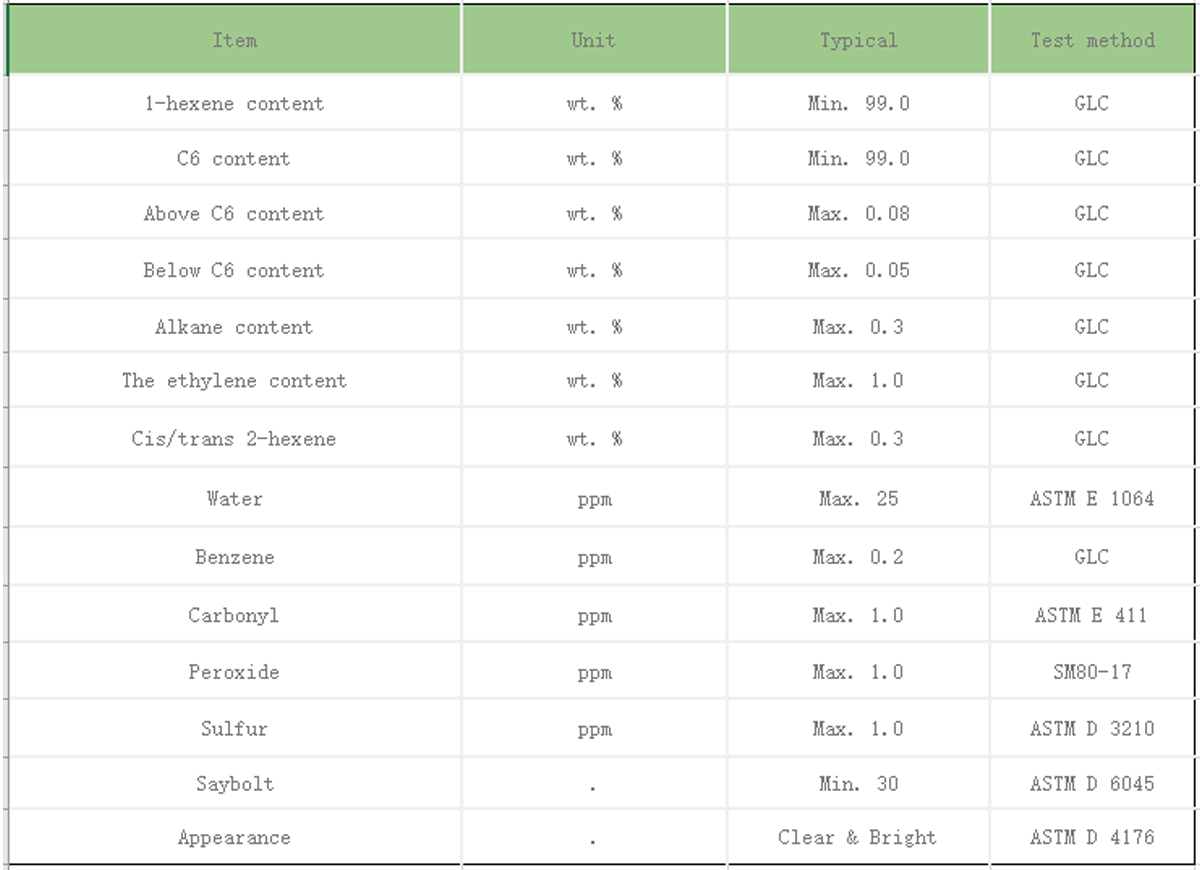Select the Peroxide item cell
The height and width of the screenshot is (870, 1200).
tap(234, 672)
